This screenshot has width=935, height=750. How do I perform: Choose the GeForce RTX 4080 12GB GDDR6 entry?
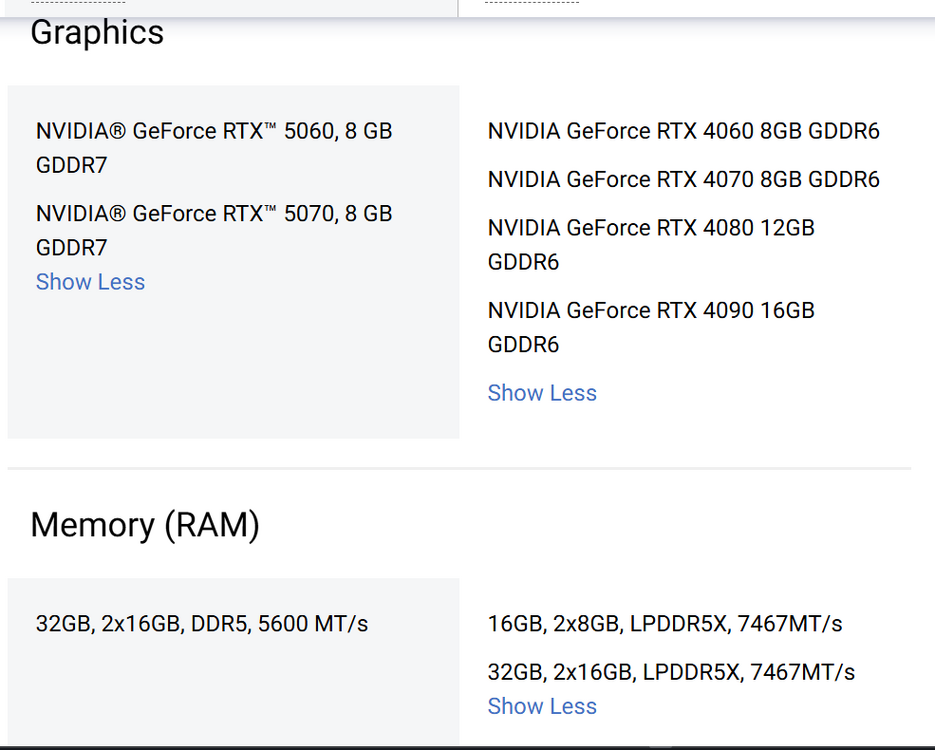click(x=651, y=244)
